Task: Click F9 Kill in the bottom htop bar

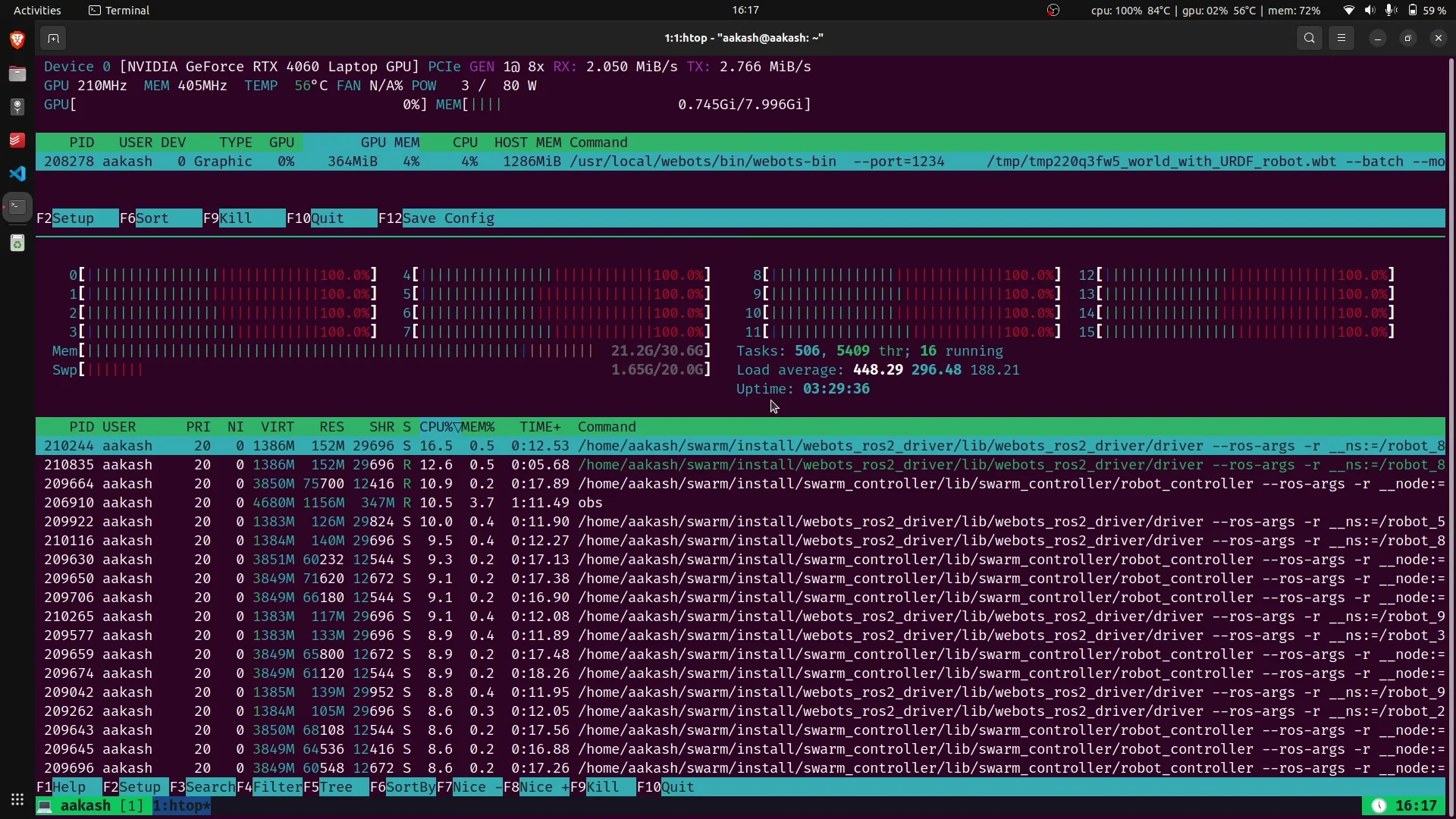Action: [602, 787]
